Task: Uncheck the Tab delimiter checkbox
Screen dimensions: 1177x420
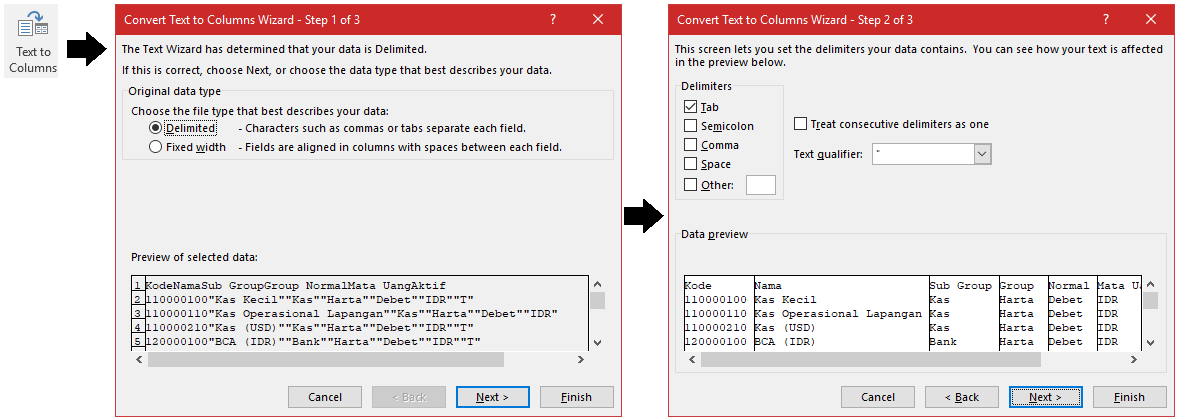Action: click(x=690, y=107)
